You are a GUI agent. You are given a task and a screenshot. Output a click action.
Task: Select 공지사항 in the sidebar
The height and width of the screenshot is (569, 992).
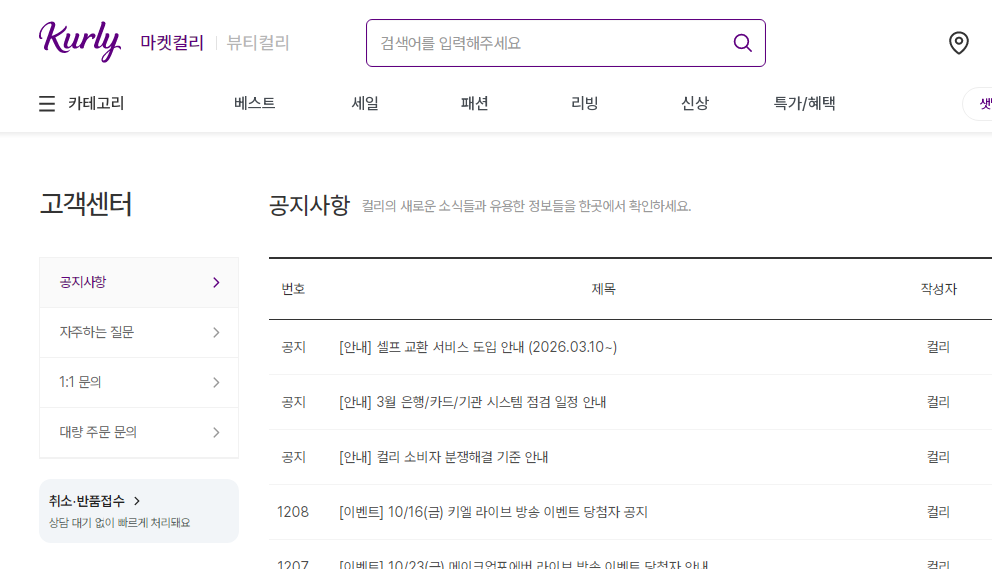139,282
